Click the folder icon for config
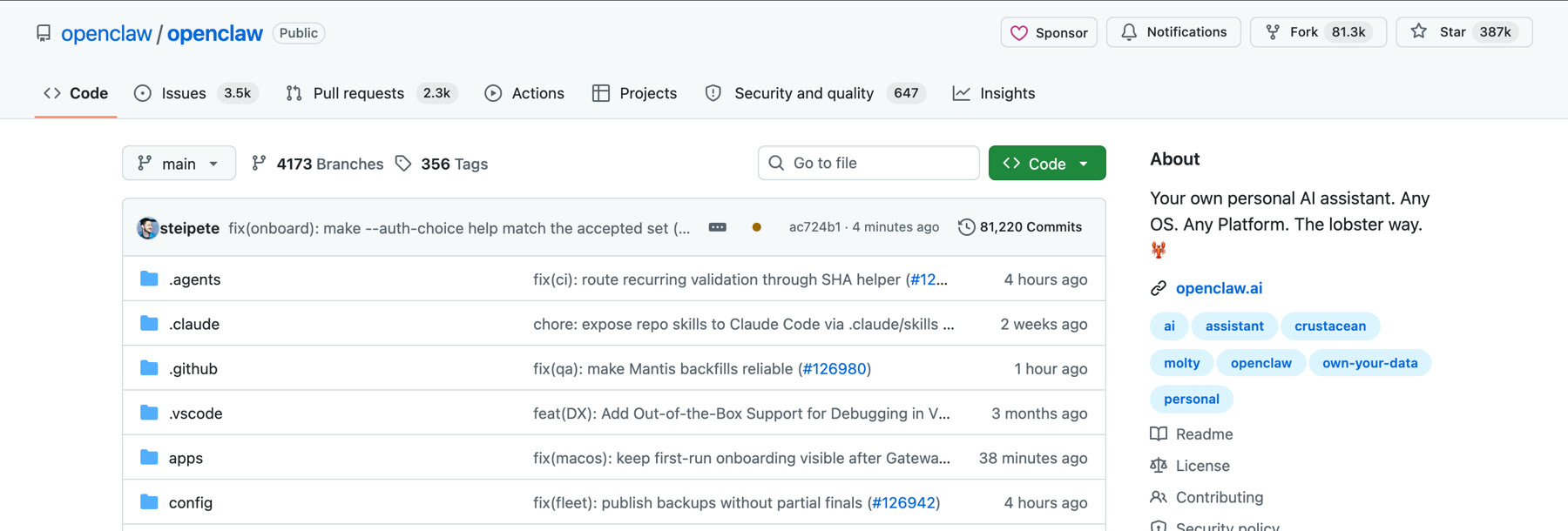The width and height of the screenshot is (1568, 531). coord(149,501)
